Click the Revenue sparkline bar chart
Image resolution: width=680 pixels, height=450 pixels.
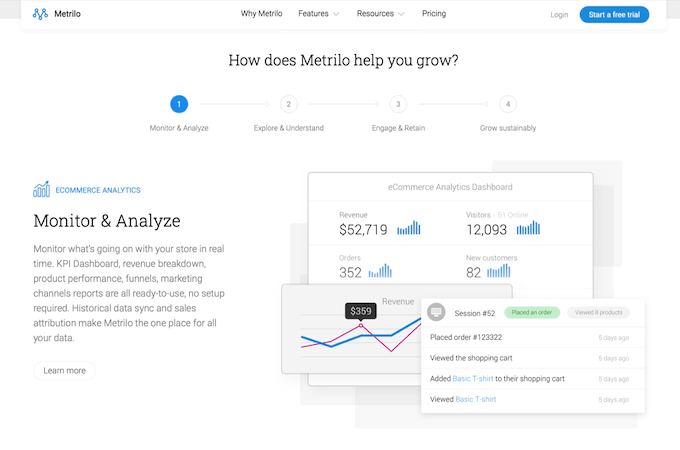coord(409,228)
